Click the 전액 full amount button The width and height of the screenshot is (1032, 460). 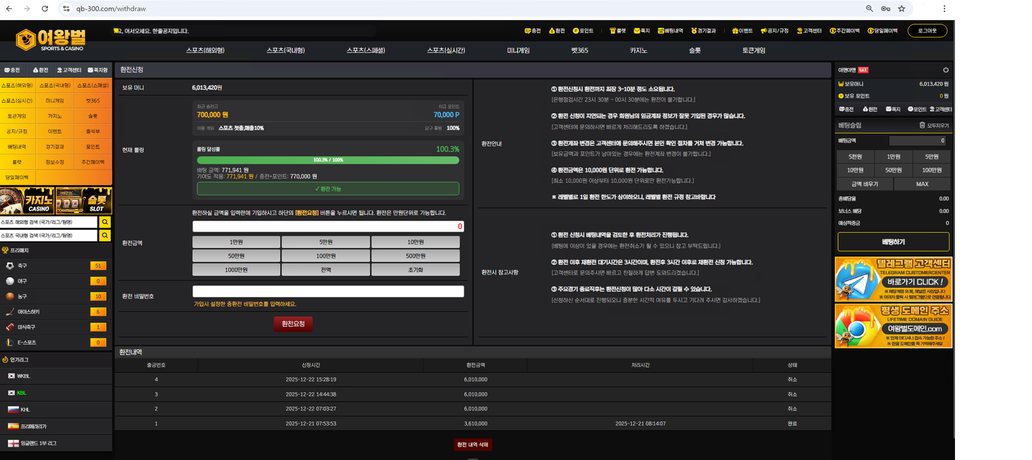(327, 270)
